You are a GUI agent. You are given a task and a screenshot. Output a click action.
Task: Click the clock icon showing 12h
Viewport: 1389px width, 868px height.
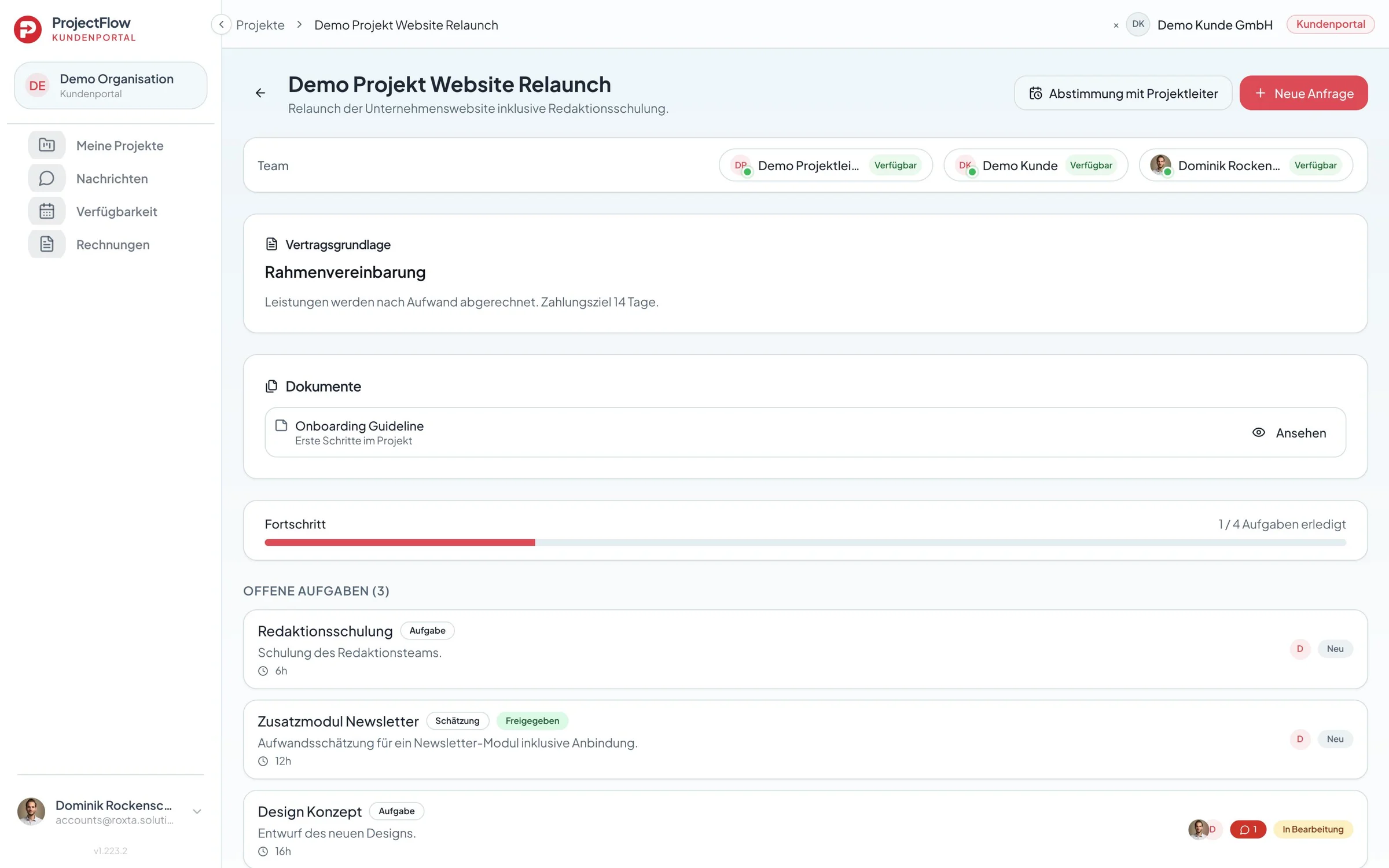coord(263,762)
